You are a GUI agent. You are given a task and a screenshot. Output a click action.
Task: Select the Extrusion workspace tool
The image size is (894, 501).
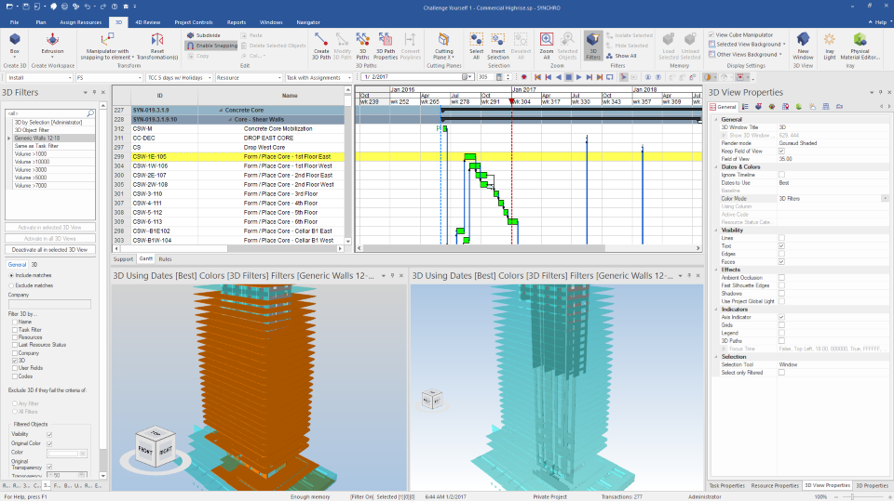52,44
